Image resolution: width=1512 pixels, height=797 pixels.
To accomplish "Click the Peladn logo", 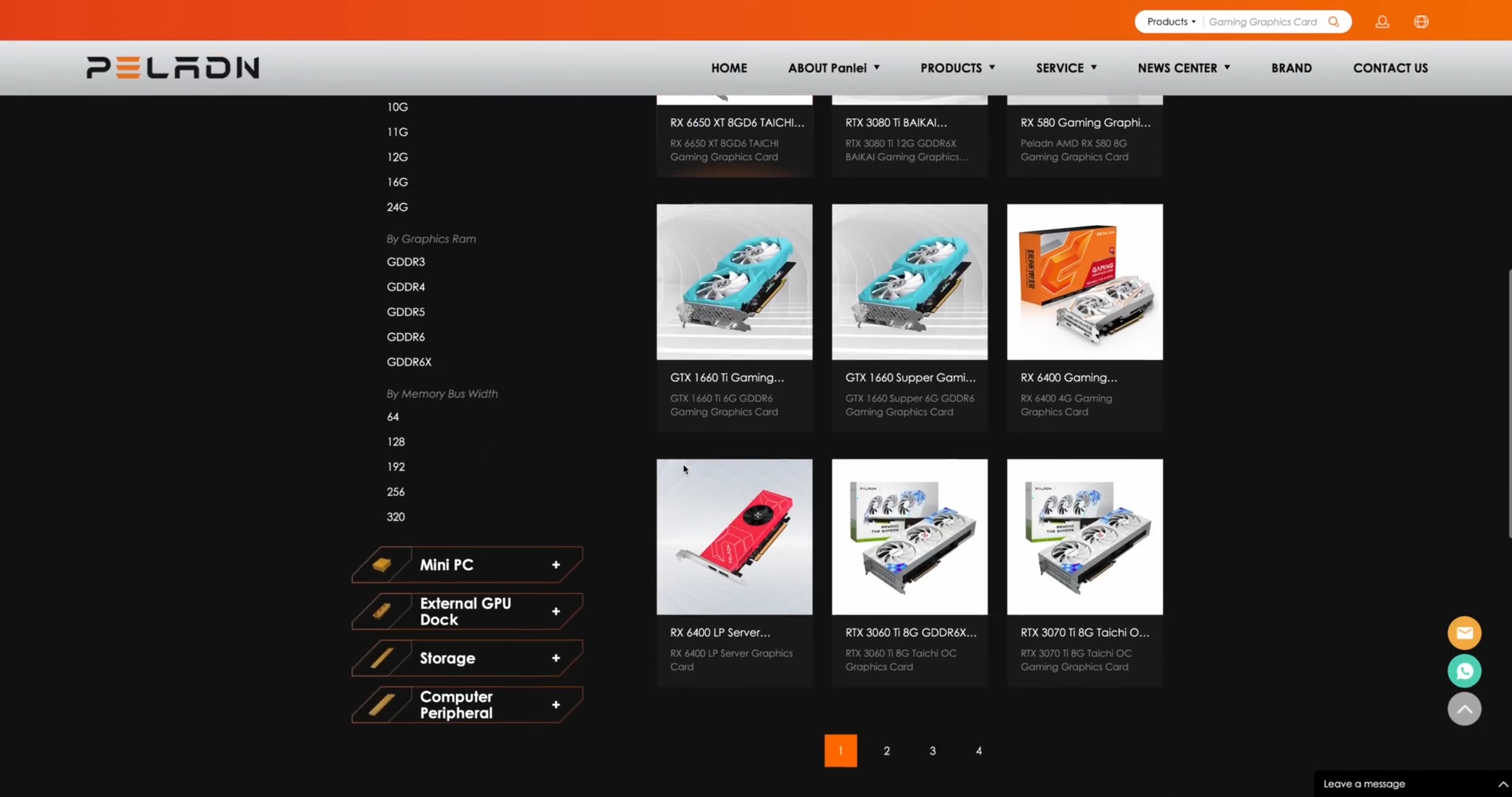I will click(172, 67).
